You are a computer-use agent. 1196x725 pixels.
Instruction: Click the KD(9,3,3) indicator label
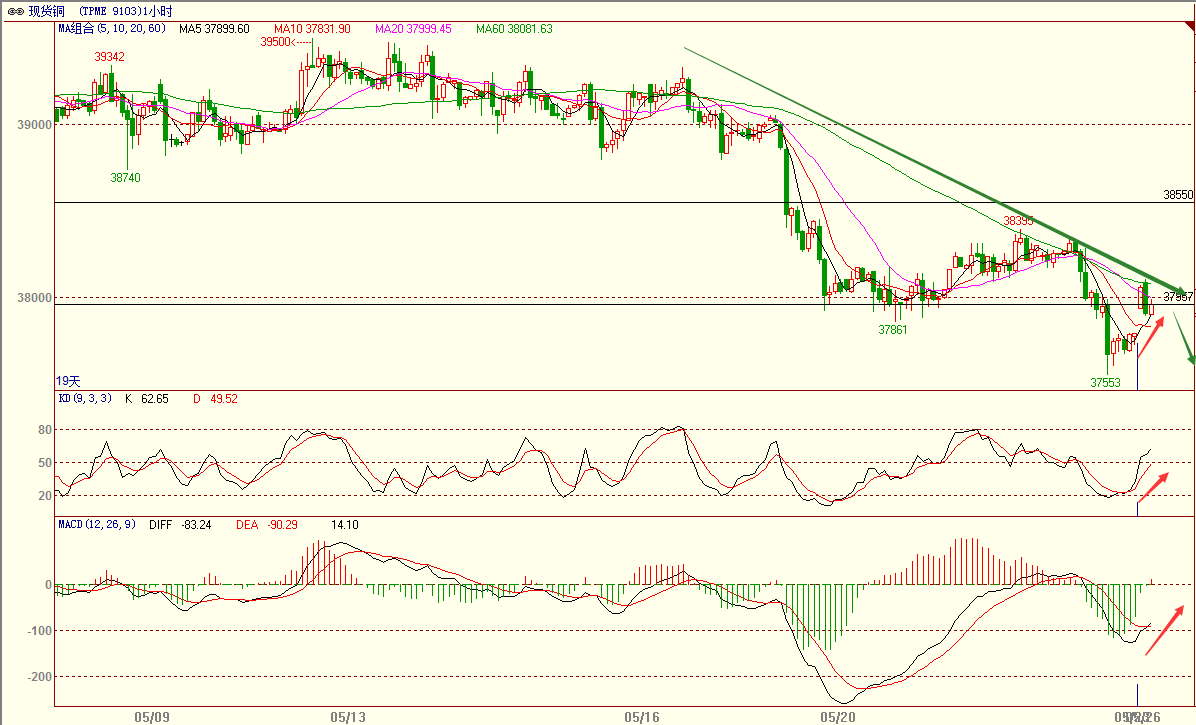click(x=84, y=399)
